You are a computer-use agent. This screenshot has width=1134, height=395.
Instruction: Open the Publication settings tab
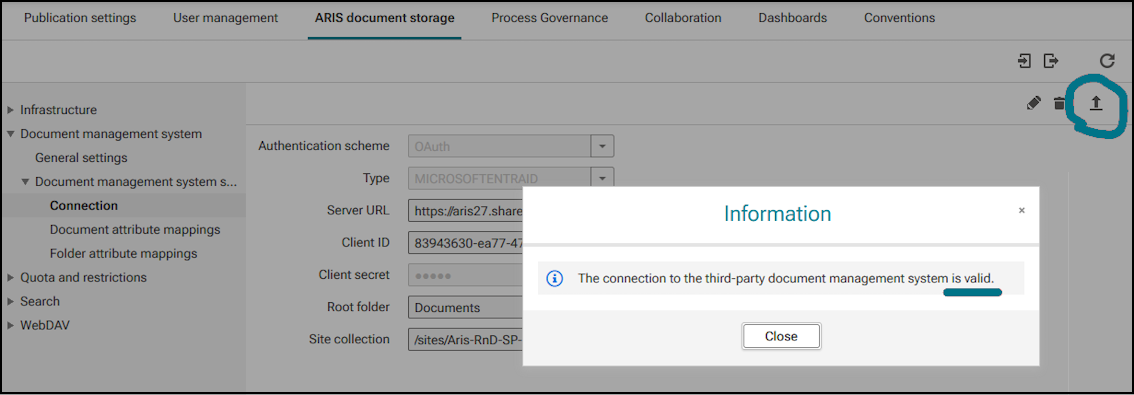point(80,18)
